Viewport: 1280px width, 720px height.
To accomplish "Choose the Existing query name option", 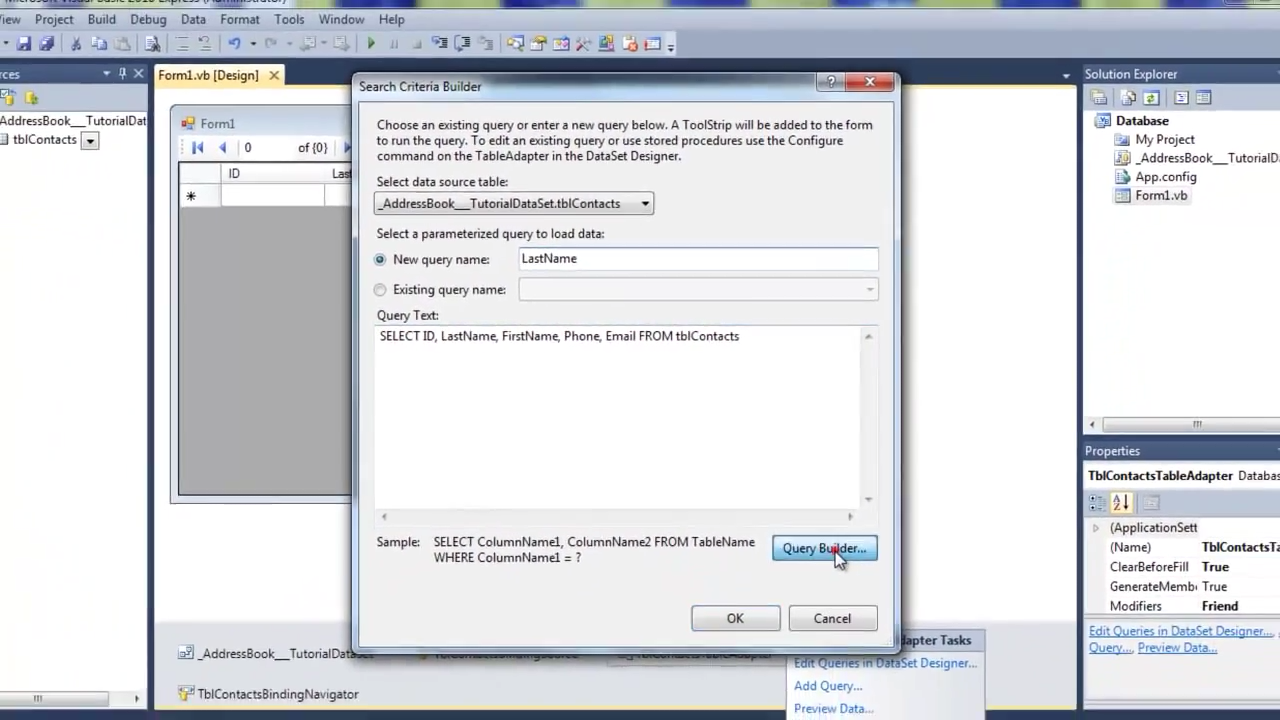I will [380, 289].
